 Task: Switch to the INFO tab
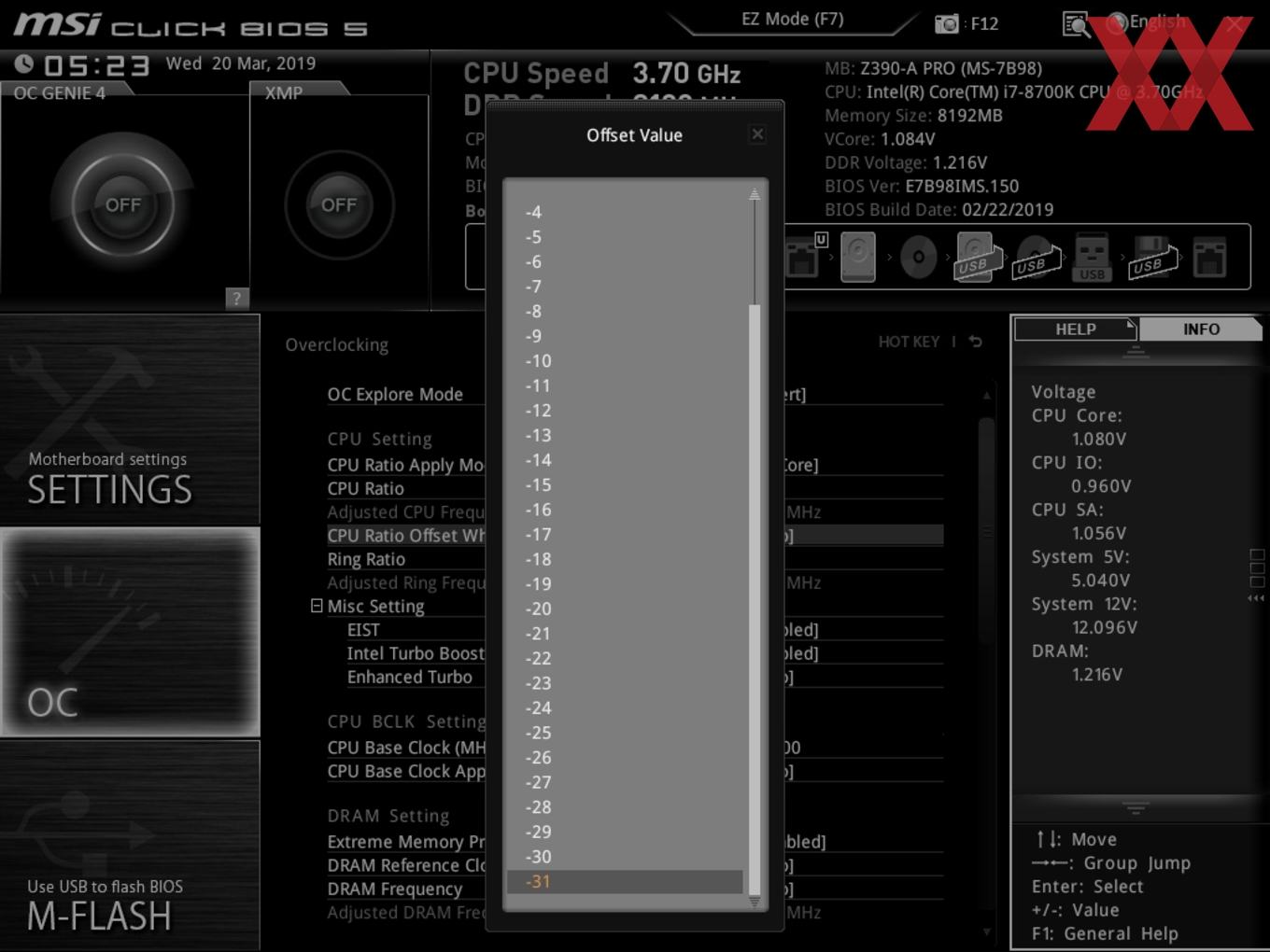[1201, 329]
